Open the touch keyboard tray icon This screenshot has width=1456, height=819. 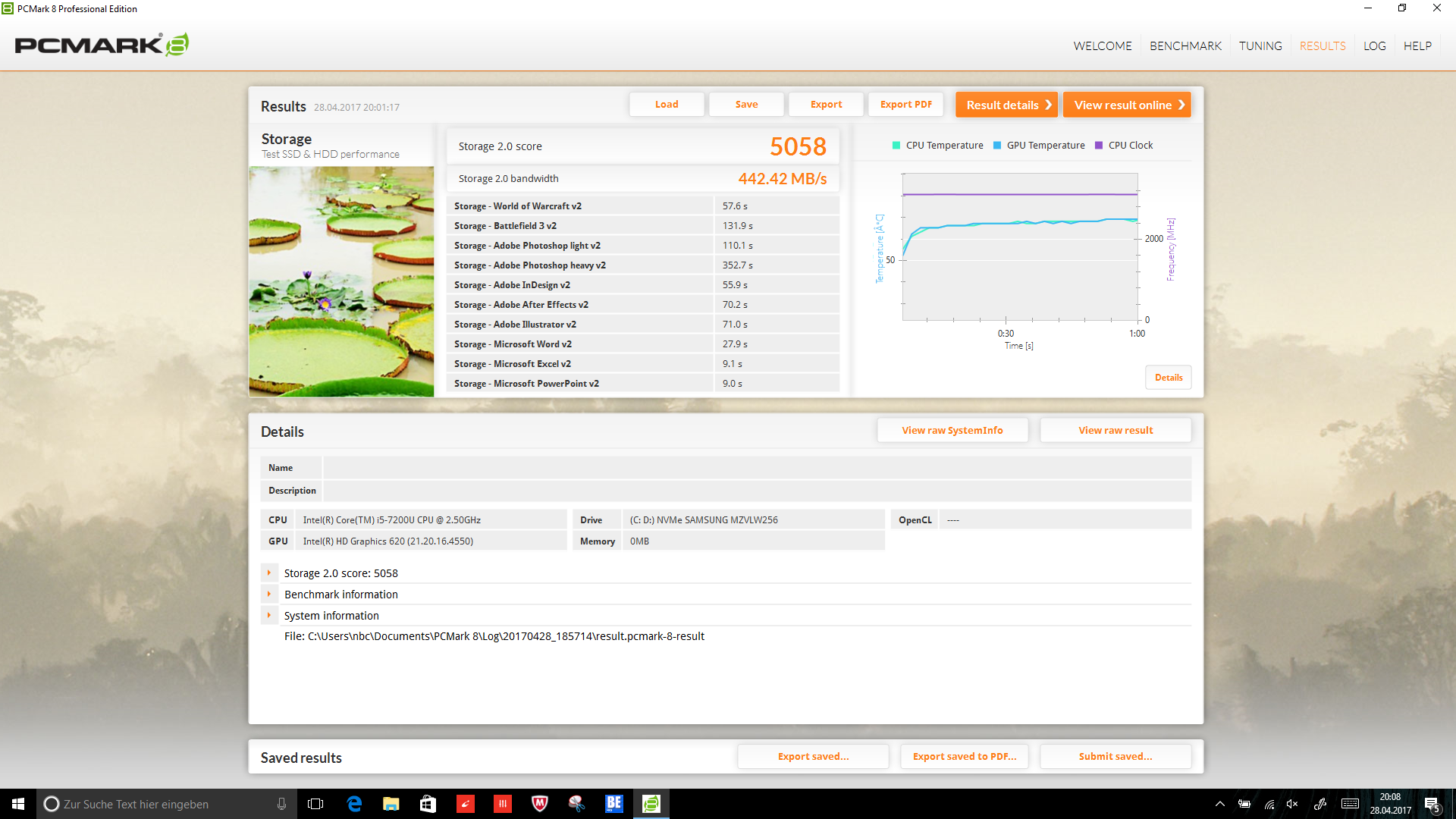pyautogui.click(x=1350, y=804)
